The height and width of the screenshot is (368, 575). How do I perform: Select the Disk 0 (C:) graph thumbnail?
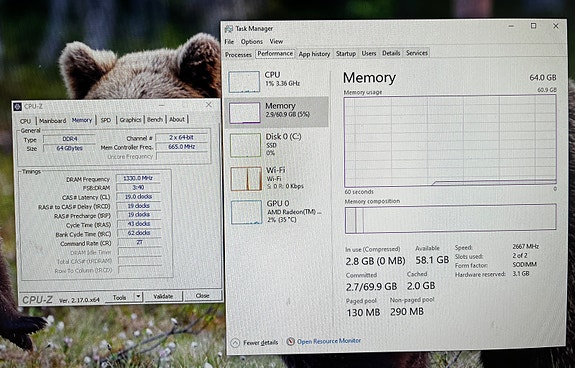245,145
